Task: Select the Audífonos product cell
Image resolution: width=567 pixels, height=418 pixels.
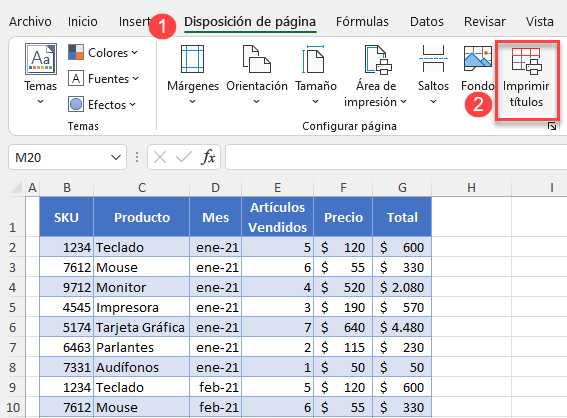Action: pos(142,367)
